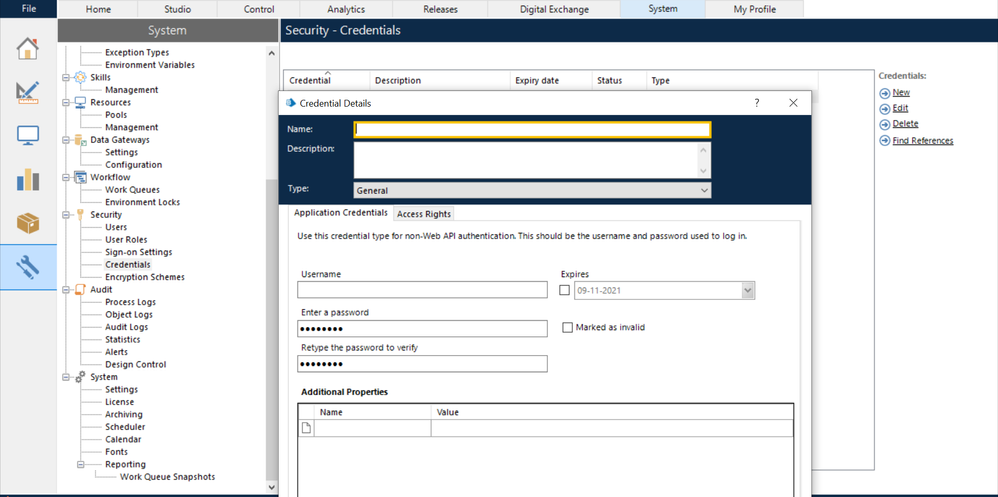Click the Delete credential link
The height and width of the screenshot is (497, 998).
tap(905, 124)
